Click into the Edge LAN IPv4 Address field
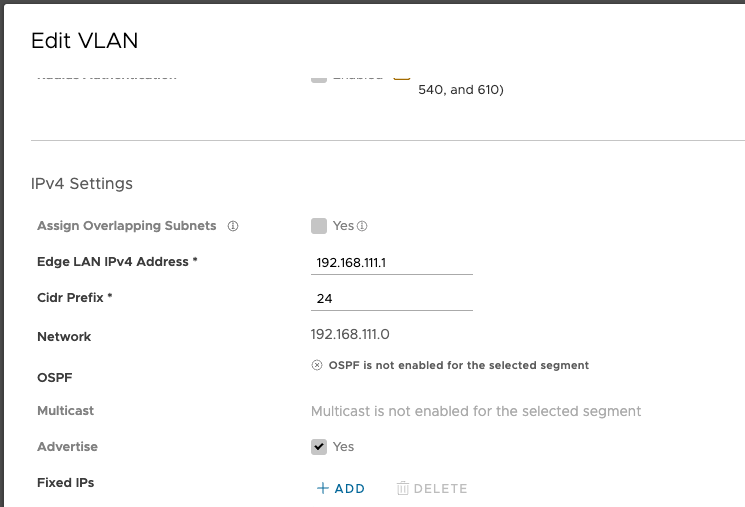Screen dimensions: 745x507 coord(392,263)
